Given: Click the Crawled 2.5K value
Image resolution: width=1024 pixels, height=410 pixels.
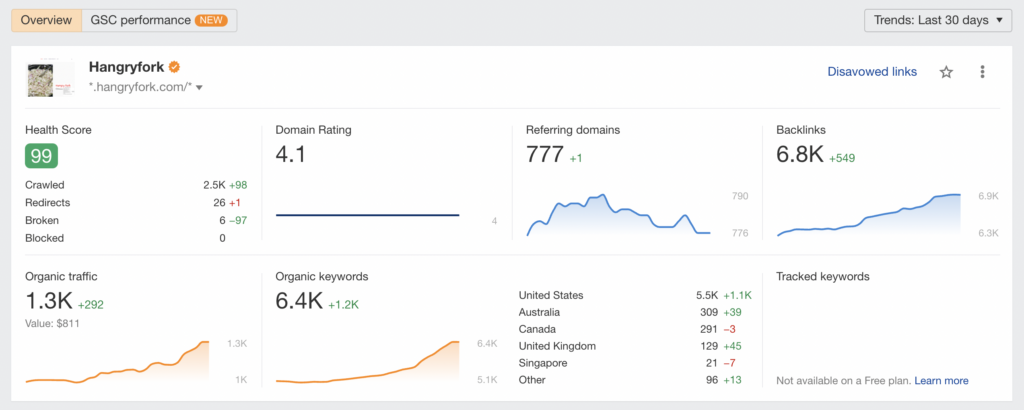Looking at the screenshot, I should pyautogui.click(x=214, y=185).
